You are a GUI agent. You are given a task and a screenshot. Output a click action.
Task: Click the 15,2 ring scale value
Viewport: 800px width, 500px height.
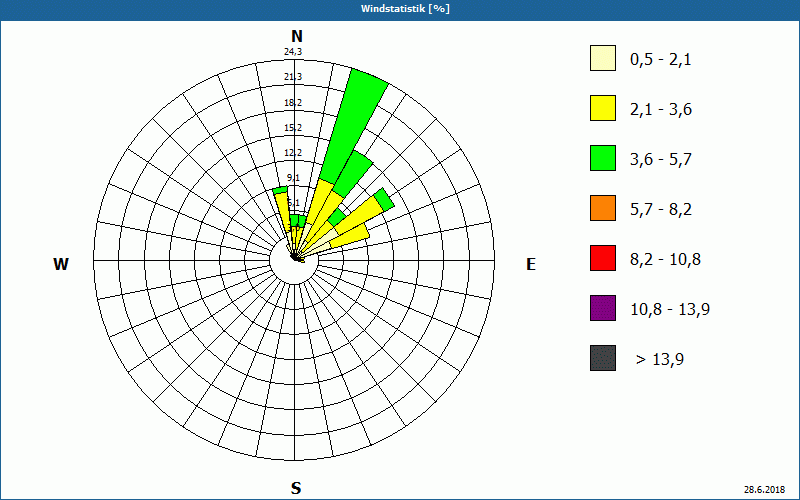[x=293, y=128]
